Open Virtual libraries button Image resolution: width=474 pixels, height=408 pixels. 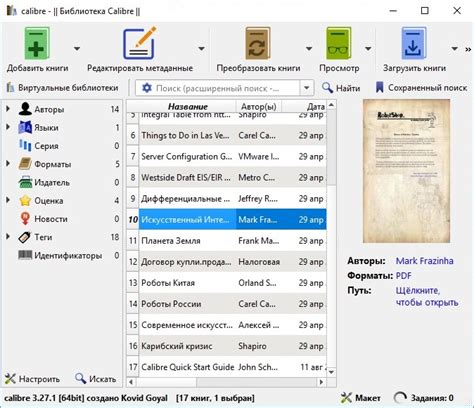pos(62,88)
